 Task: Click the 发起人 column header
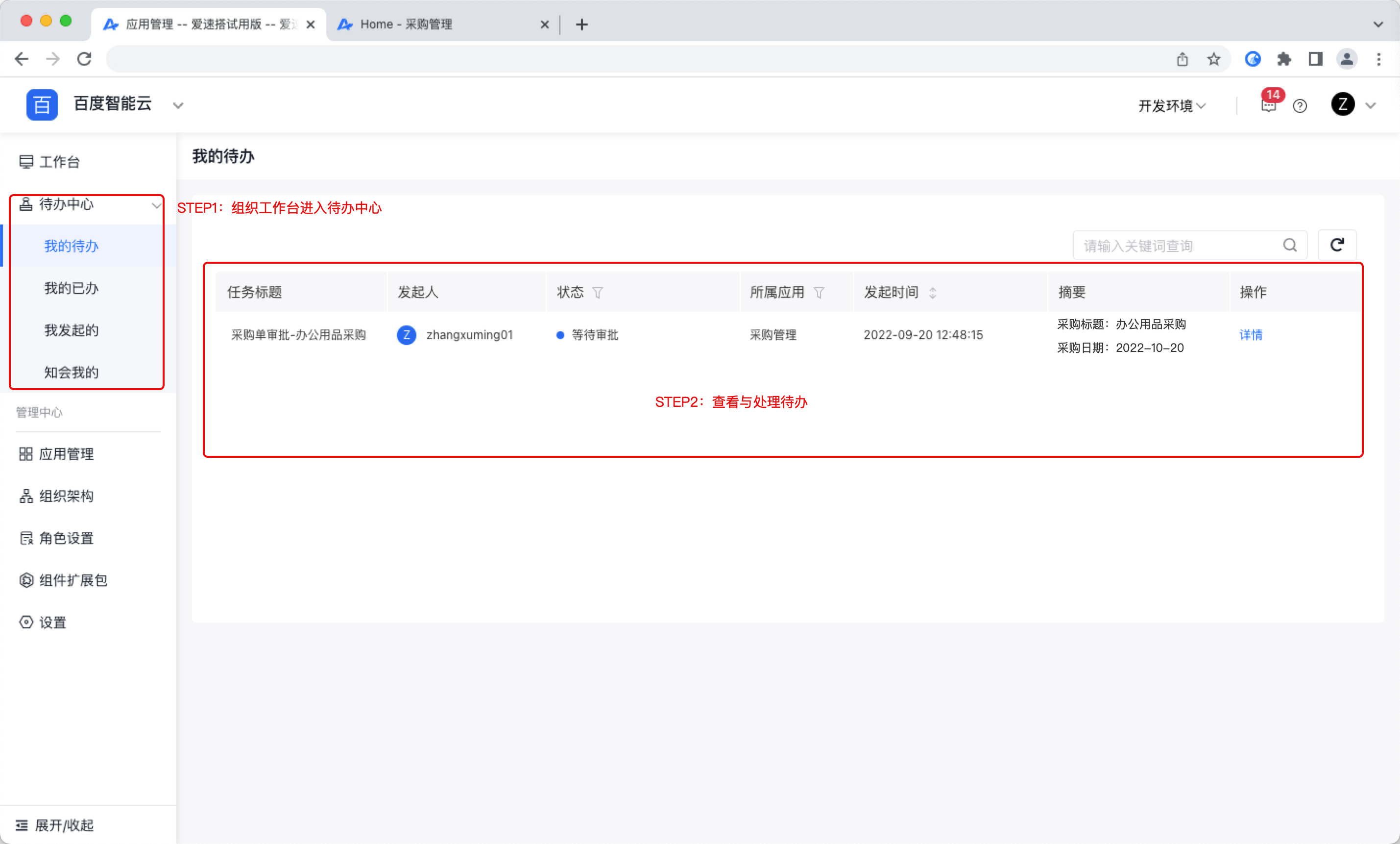coord(418,292)
